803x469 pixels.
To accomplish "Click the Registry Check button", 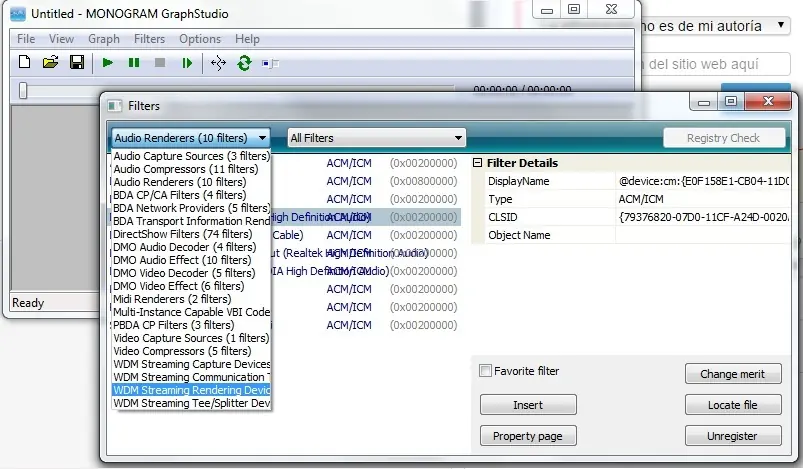I will point(724,138).
